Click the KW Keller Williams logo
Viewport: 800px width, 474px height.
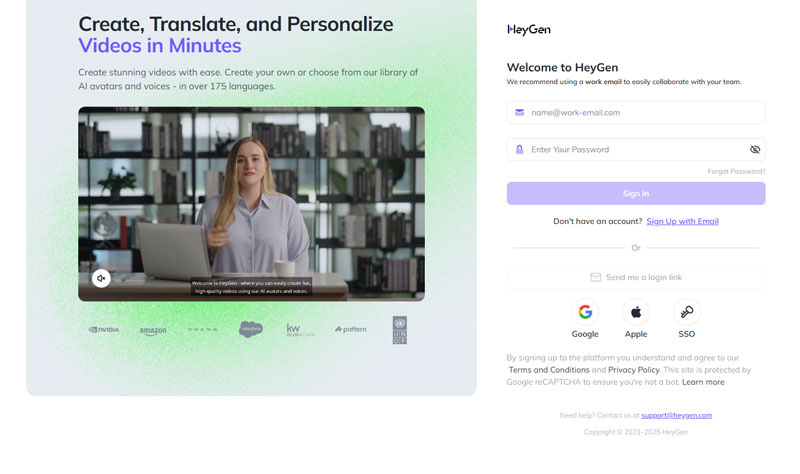300,330
